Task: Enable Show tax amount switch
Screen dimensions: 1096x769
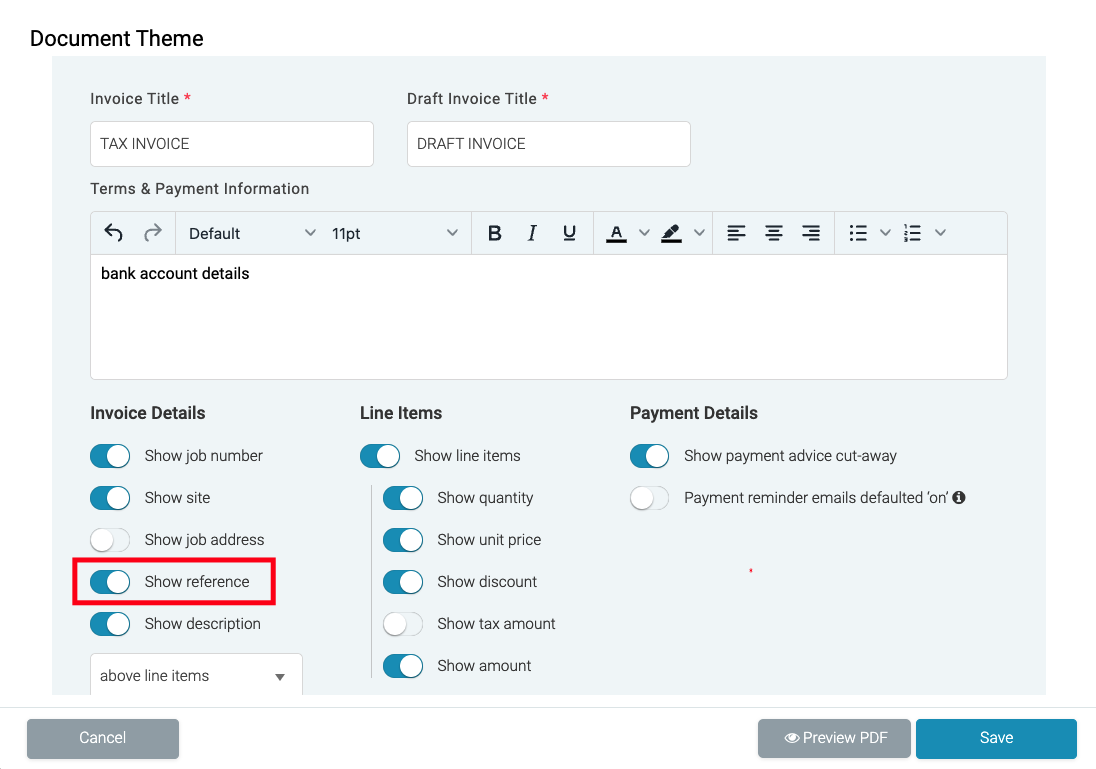Action: coord(403,624)
